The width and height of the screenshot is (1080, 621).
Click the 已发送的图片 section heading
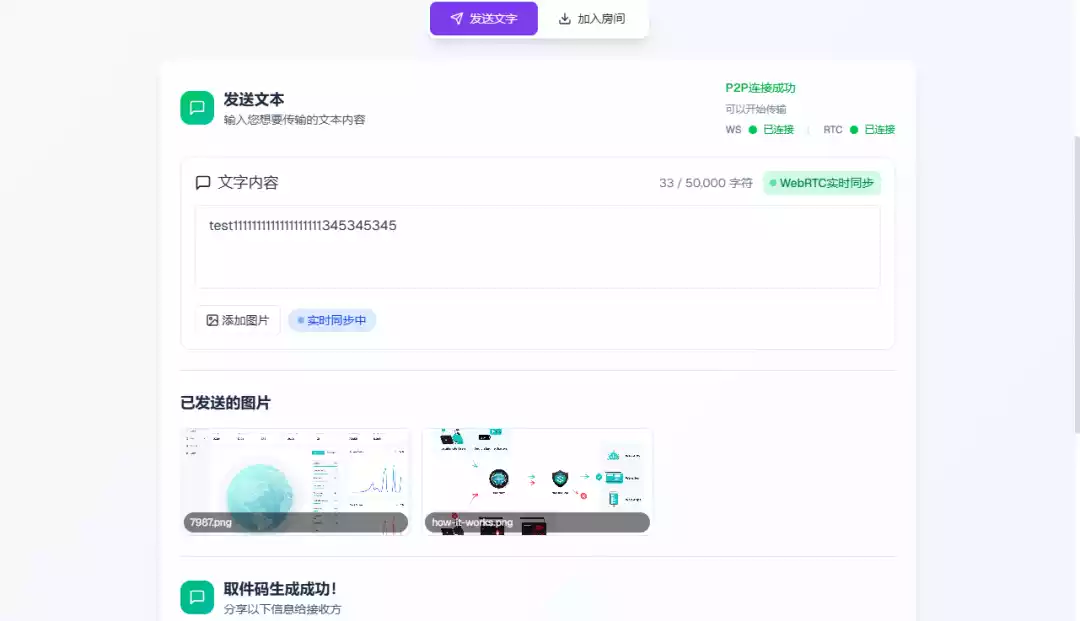point(225,403)
